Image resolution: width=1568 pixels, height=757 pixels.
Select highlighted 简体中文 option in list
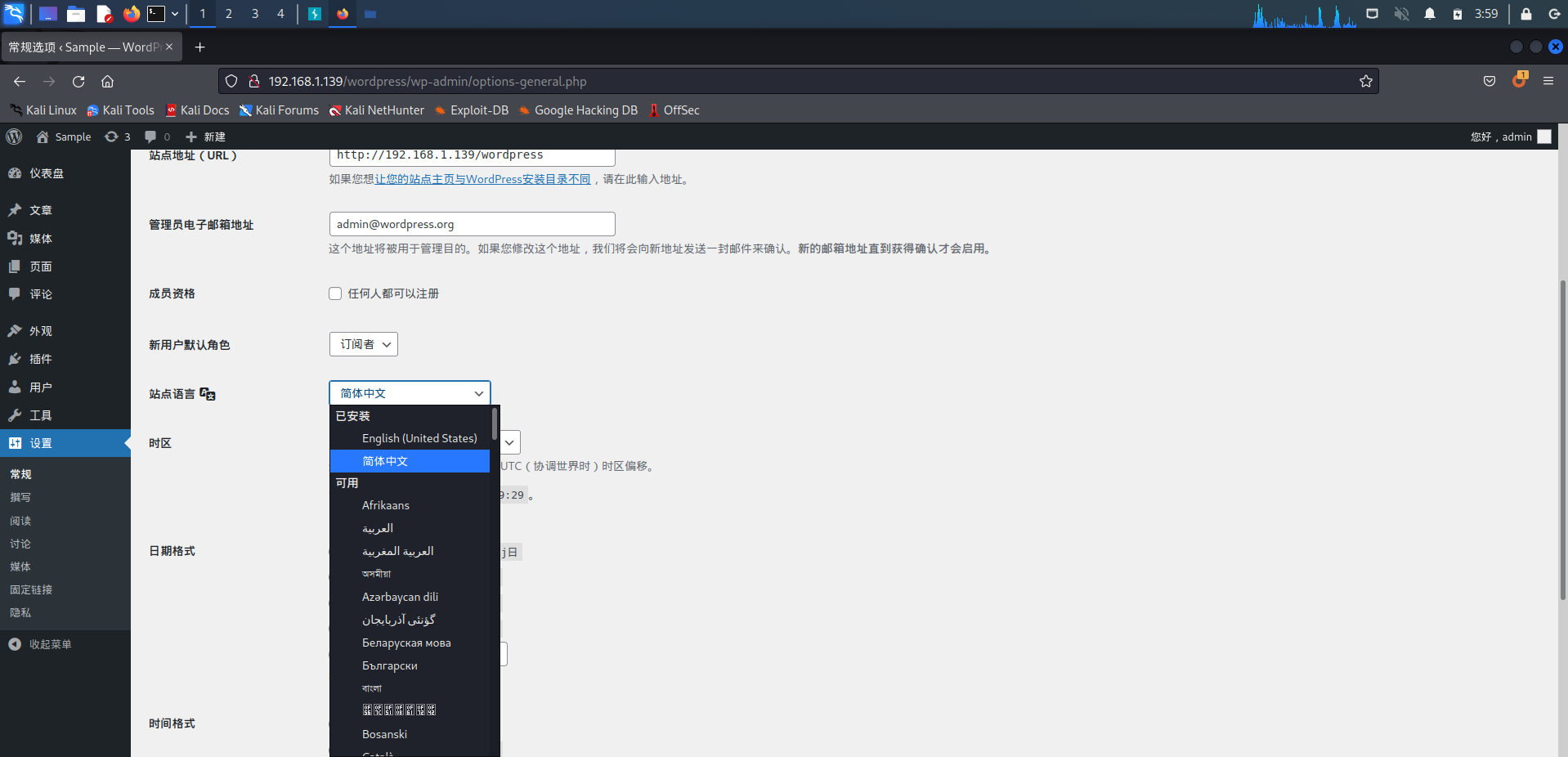tap(410, 461)
